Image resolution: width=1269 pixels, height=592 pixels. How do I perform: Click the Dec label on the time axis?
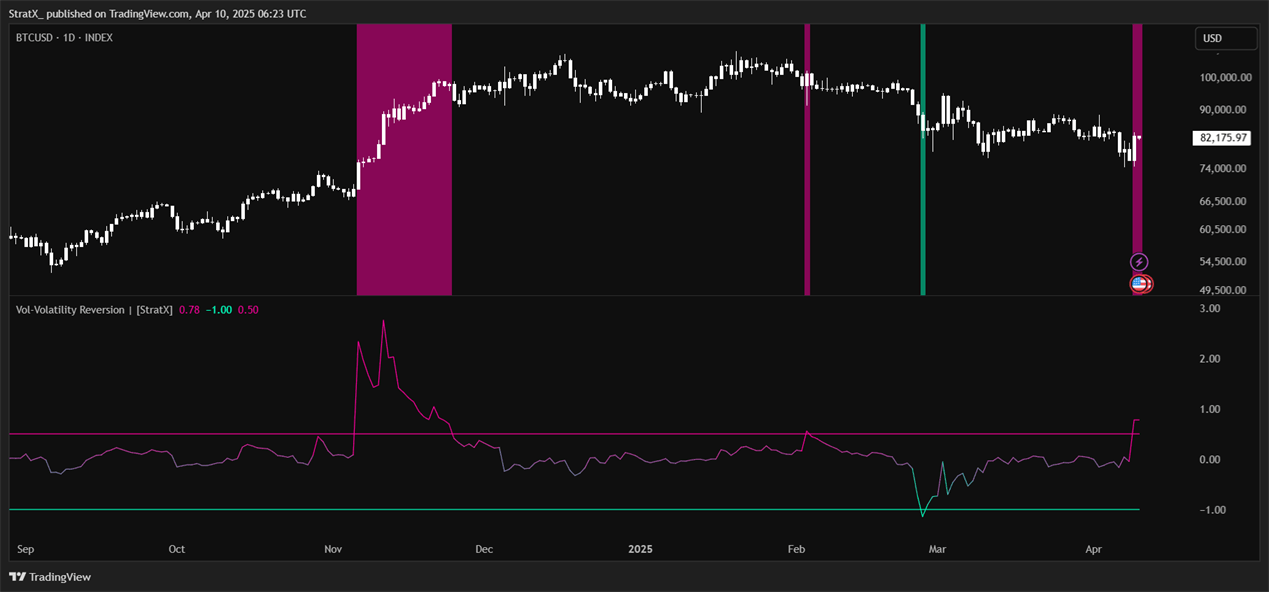click(484, 549)
